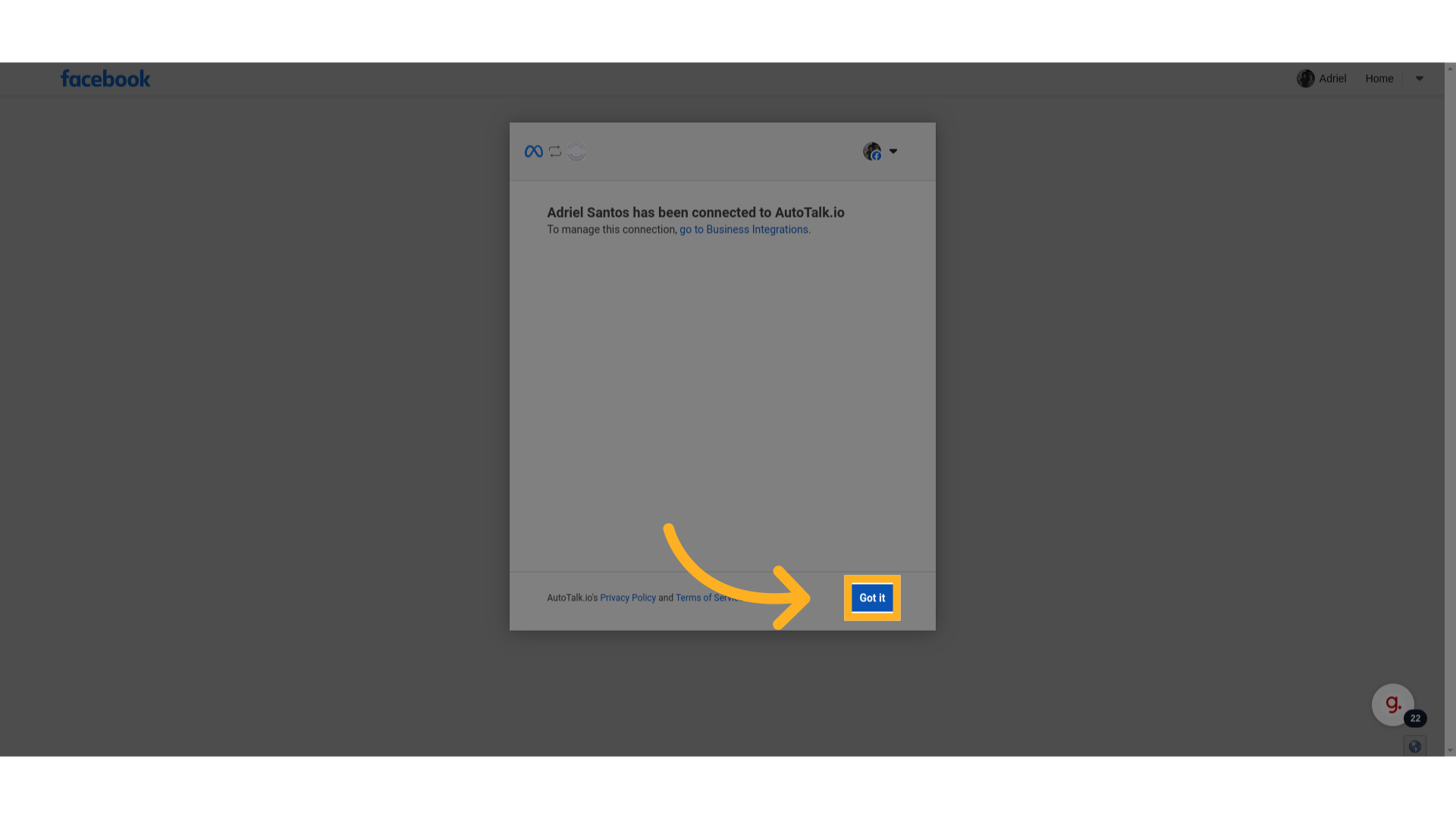
Task: Click the Got it button
Action: tap(872, 598)
